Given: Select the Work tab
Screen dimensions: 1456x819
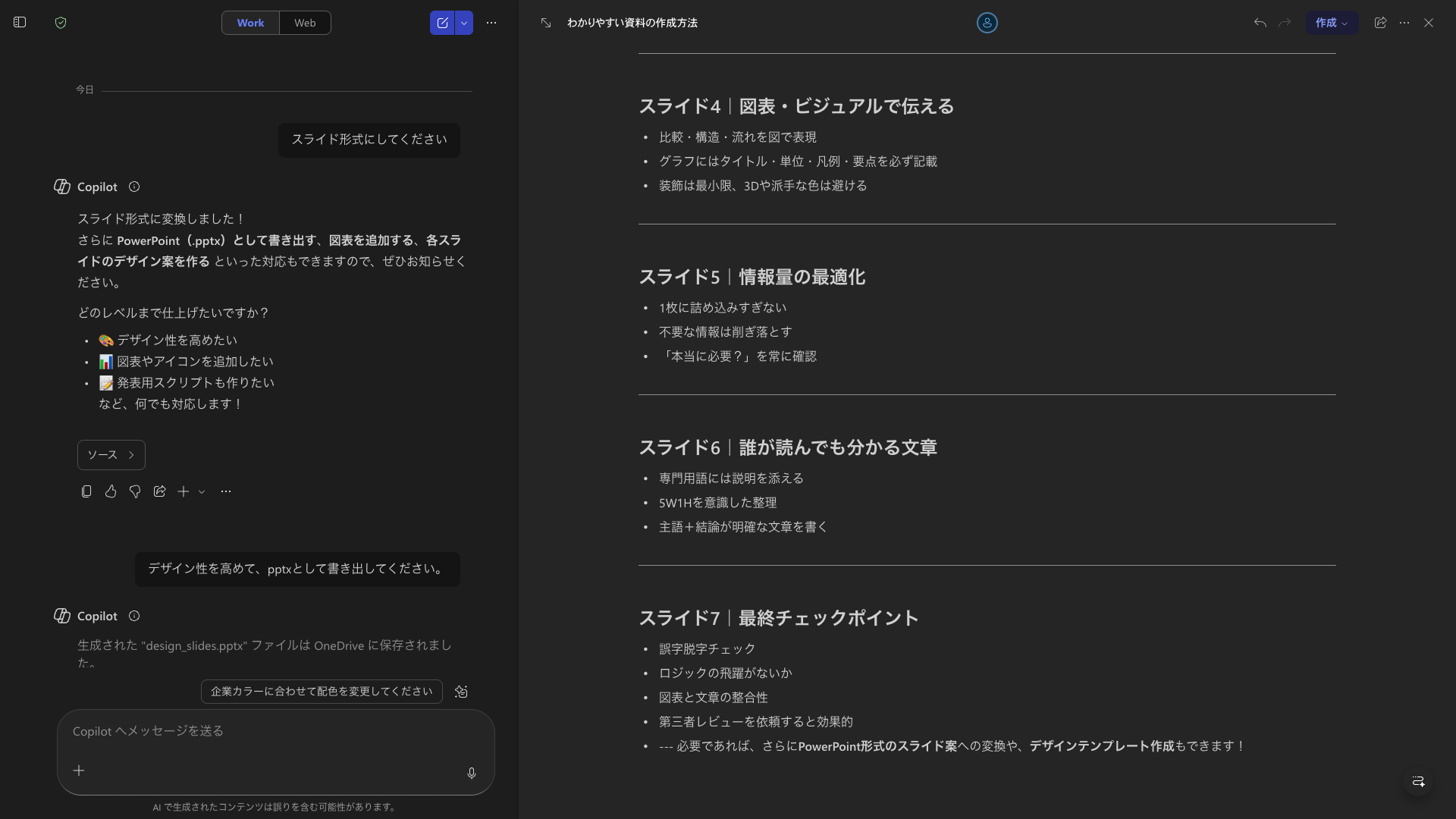Looking at the screenshot, I should [250, 23].
